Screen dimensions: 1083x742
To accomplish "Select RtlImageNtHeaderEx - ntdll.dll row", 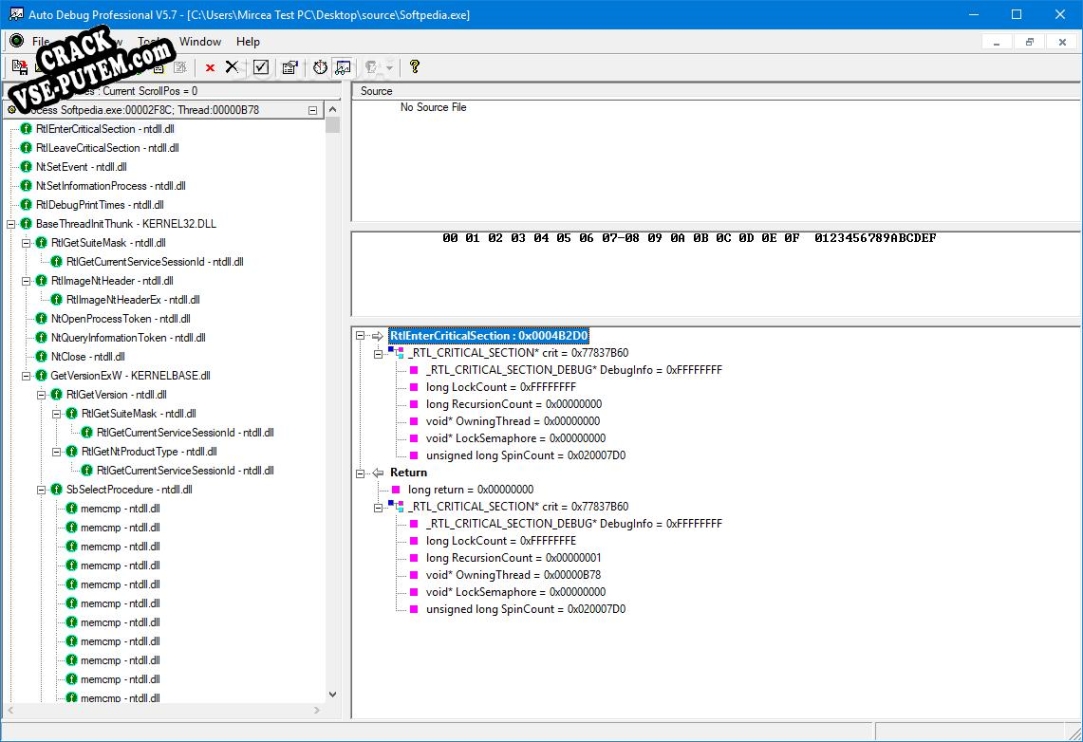I will 133,299.
